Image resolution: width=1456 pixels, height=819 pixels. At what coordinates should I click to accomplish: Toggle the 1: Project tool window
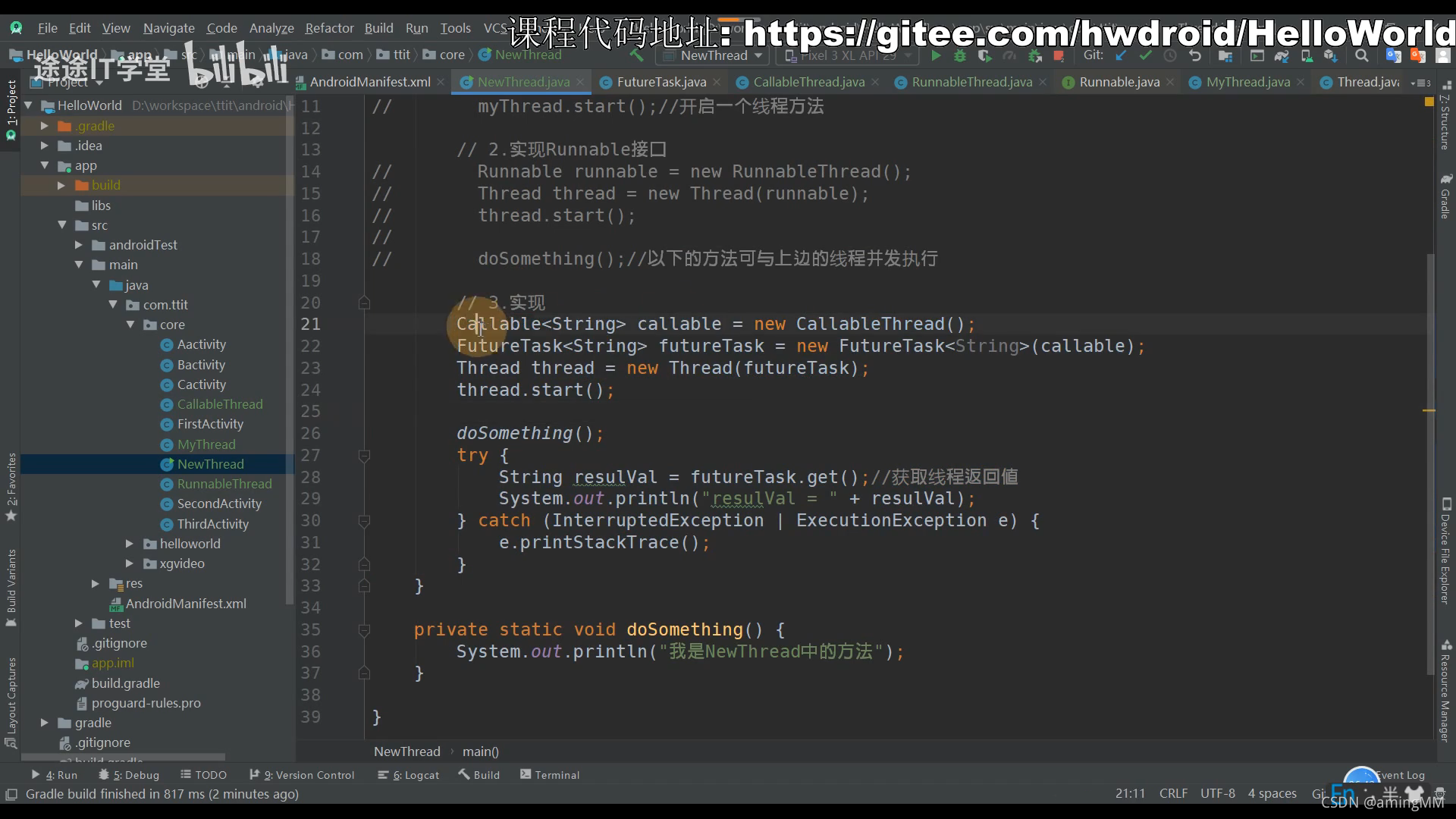click(x=11, y=111)
